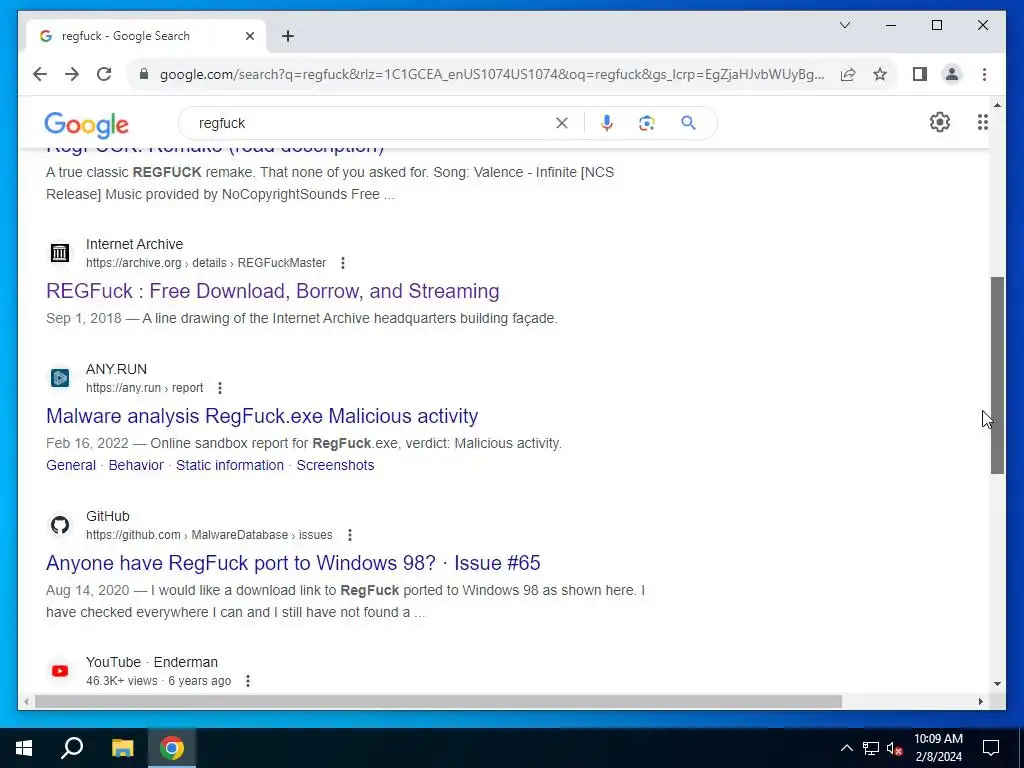Close the regfuck Google Search tab

tap(249, 36)
